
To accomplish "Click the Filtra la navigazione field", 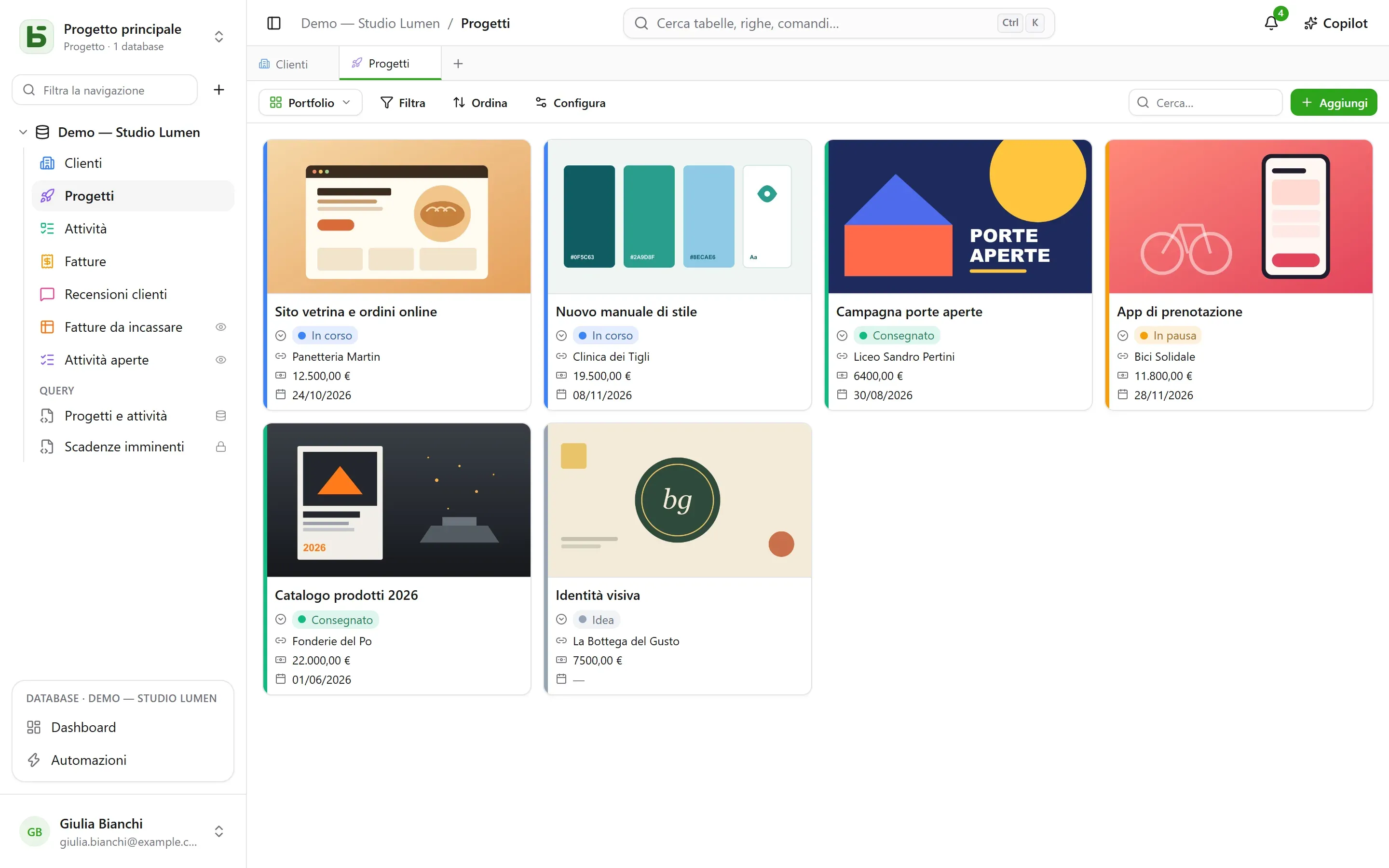I will click(105, 90).
